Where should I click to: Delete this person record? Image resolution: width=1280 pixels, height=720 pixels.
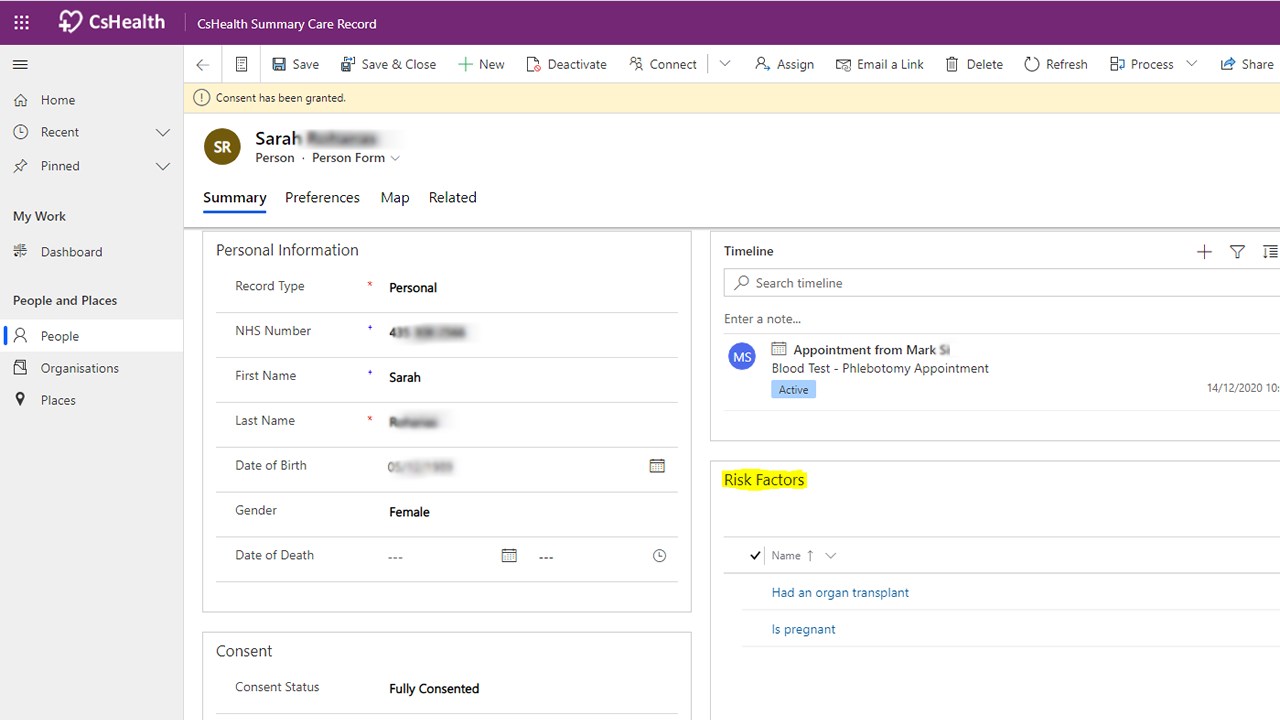973,64
